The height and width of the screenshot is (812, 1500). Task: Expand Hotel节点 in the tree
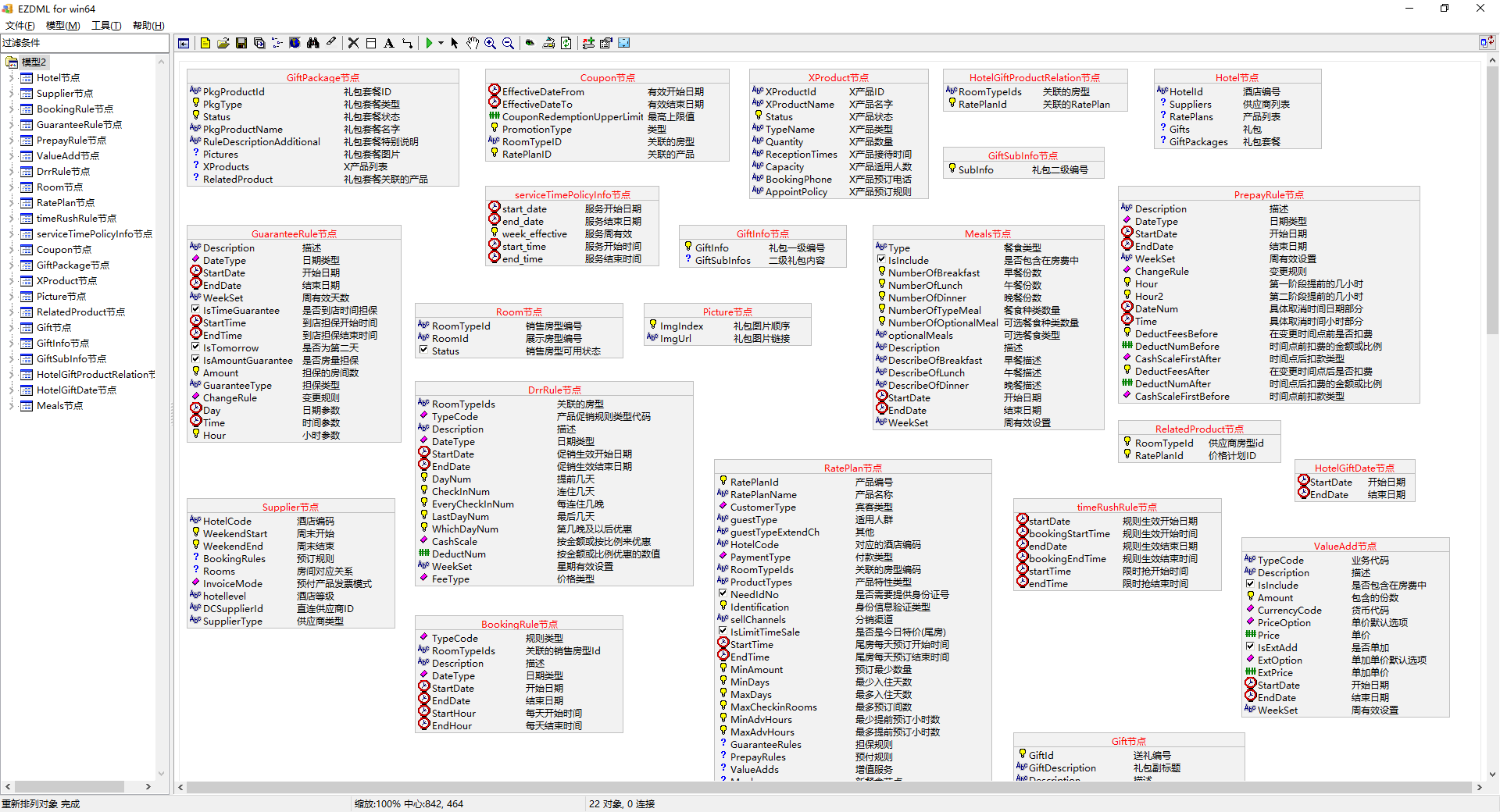click(11, 77)
